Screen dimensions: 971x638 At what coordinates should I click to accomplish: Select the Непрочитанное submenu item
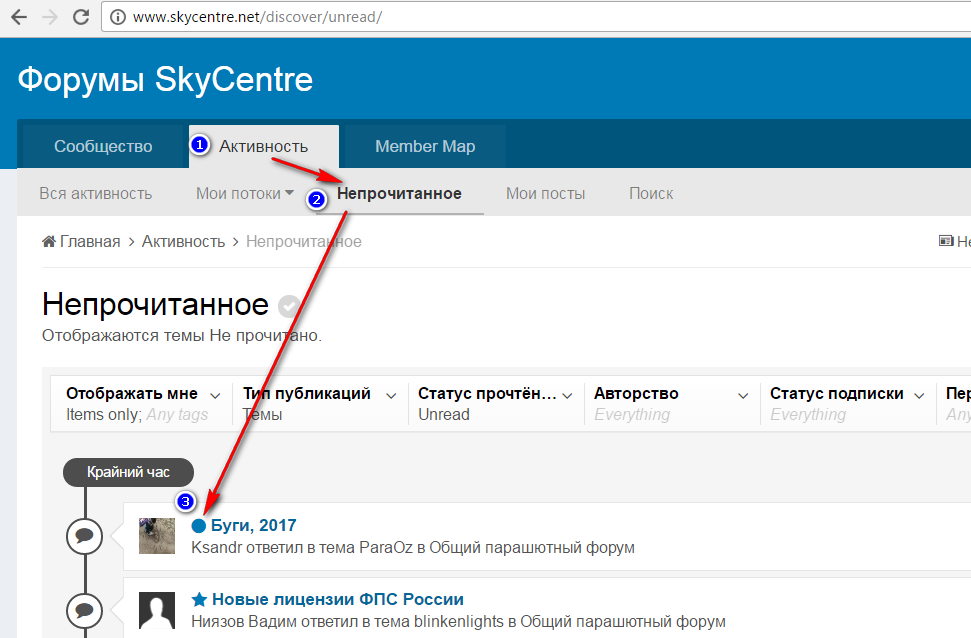click(x=399, y=193)
